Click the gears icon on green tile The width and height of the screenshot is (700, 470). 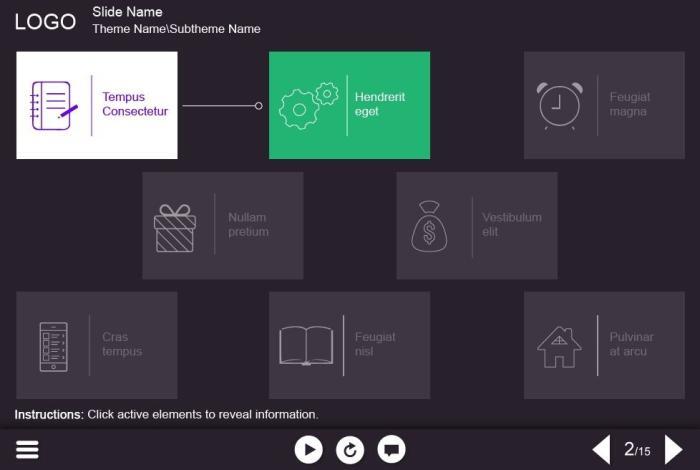[x=307, y=105]
